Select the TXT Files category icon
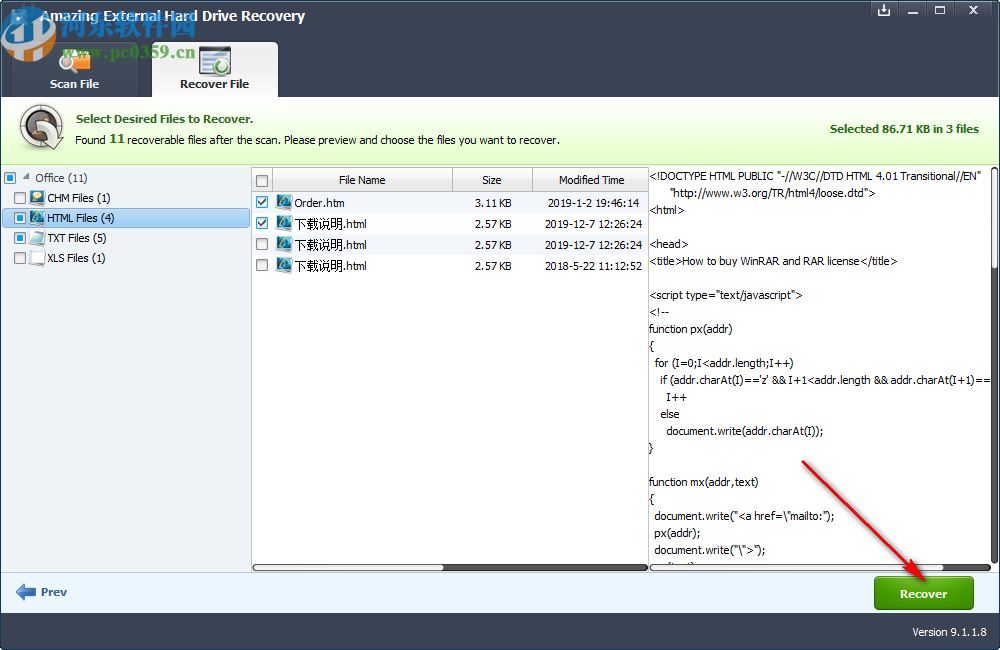Image resolution: width=1000 pixels, height=650 pixels. [37, 237]
